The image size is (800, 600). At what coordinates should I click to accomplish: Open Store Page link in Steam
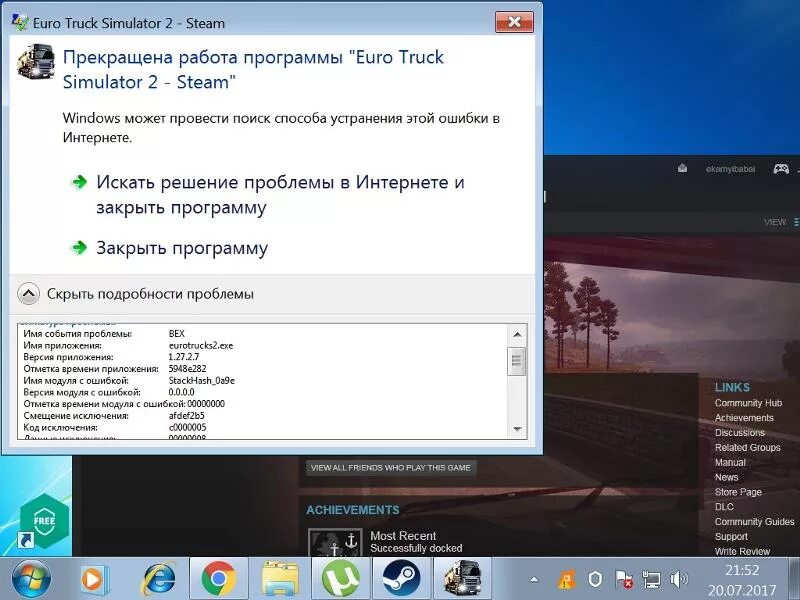tap(738, 492)
